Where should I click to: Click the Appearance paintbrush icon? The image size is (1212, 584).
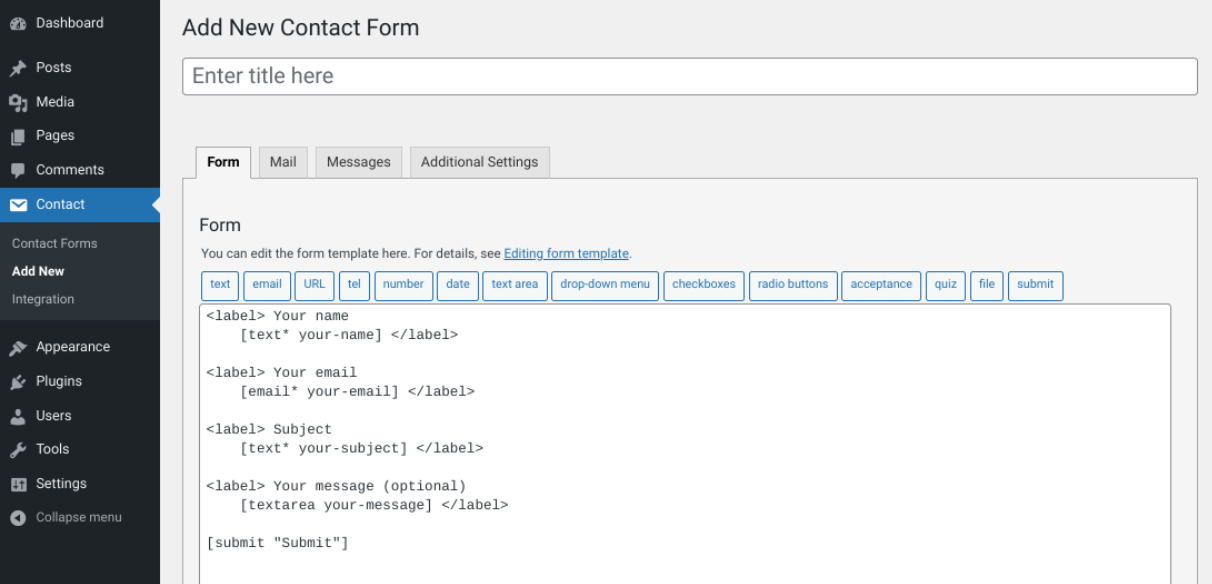point(18,347)
